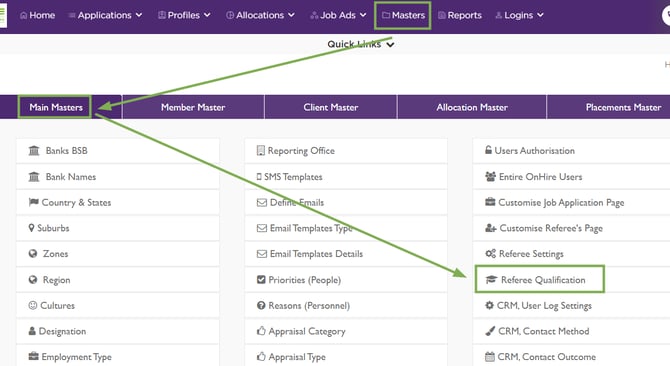670x366 pixels.
Task: Expand the Quick Links chevron
Action: point(390,44)
